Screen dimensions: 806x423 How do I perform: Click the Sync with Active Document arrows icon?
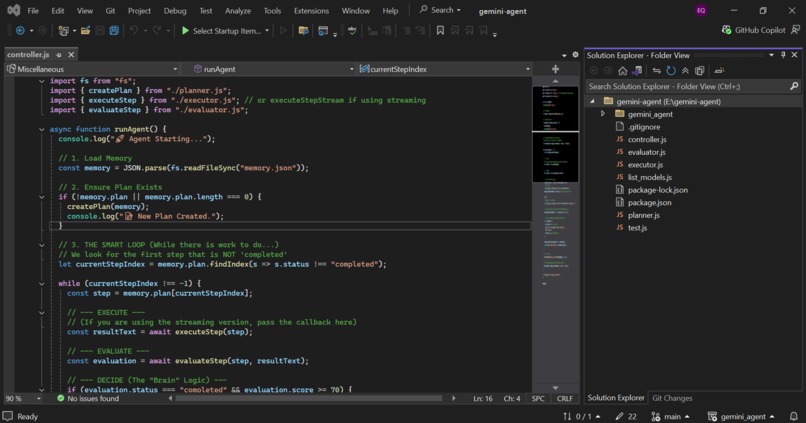pos(656,70)
